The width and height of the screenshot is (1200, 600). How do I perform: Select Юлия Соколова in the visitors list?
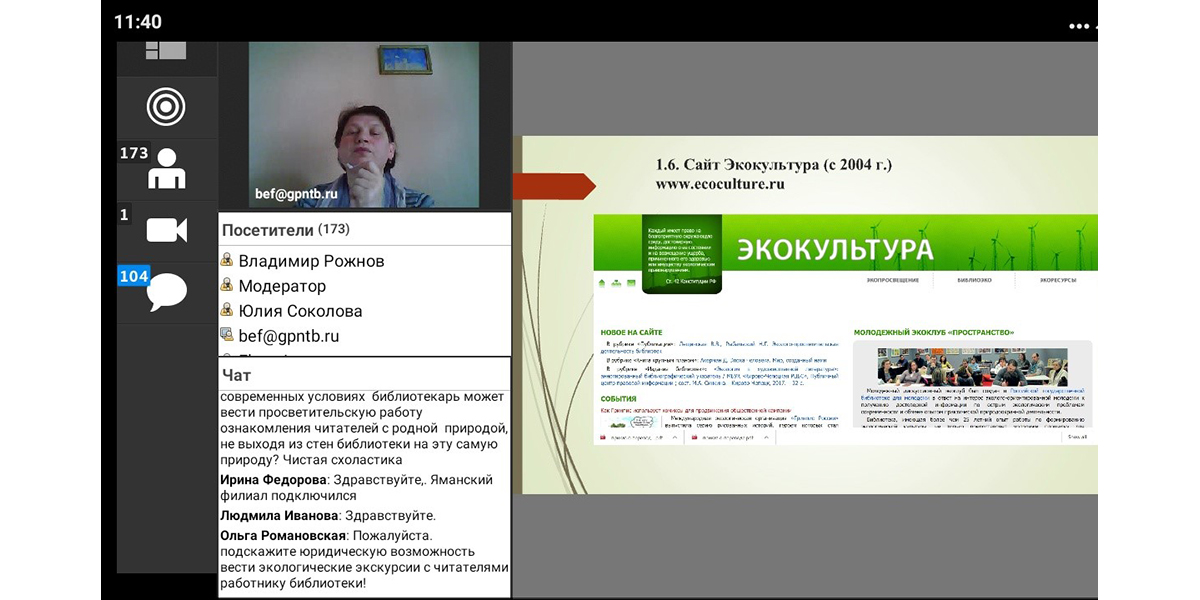click(x=300, y=311)
